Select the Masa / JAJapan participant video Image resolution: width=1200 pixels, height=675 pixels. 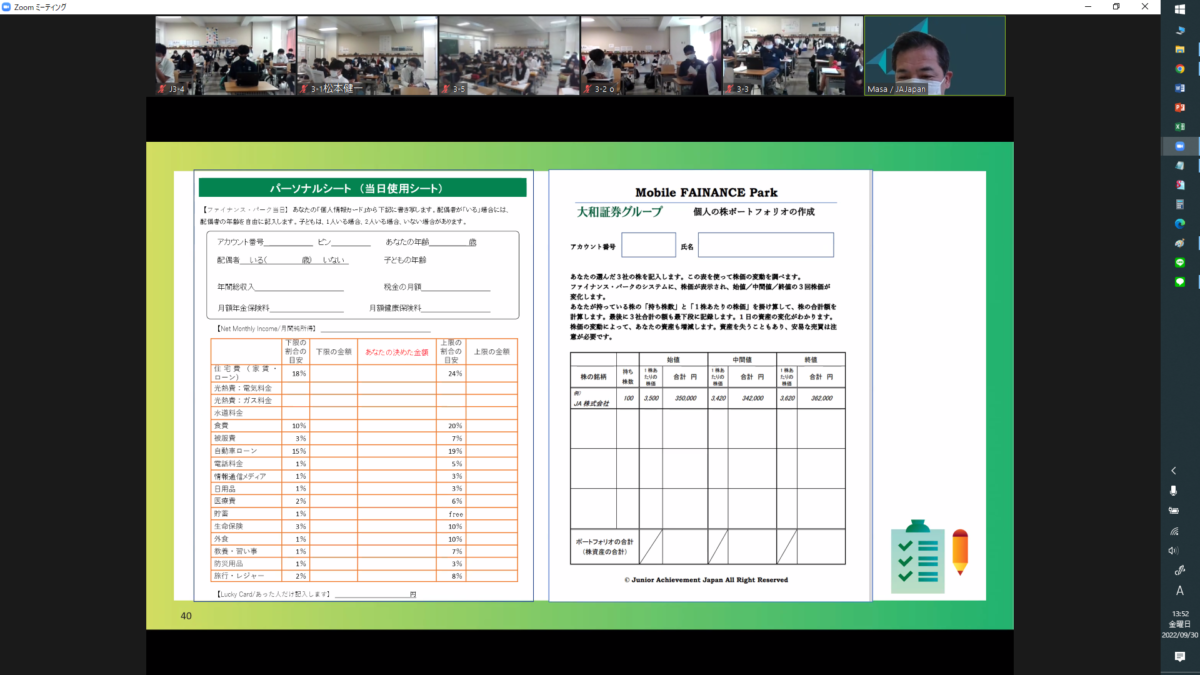click(935, 55)
